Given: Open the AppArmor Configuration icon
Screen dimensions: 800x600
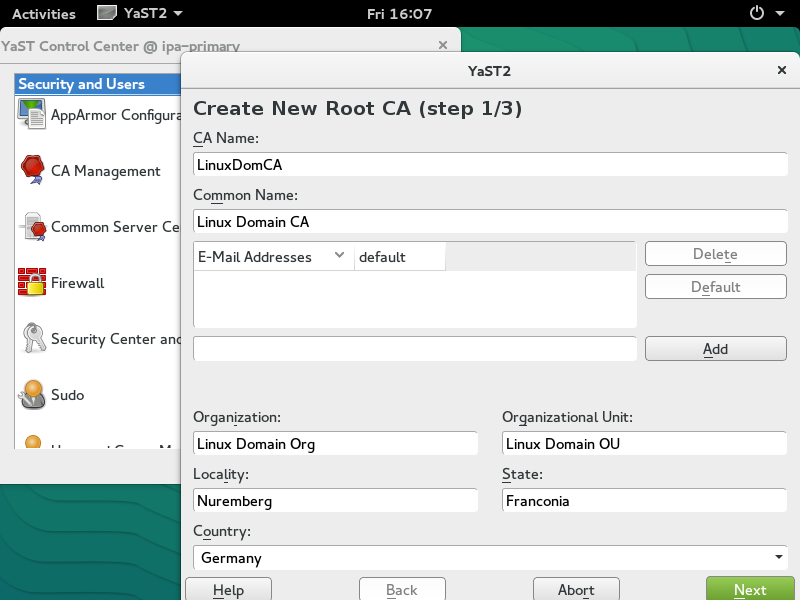Looking at the screenshot, I should coord(32,114).
